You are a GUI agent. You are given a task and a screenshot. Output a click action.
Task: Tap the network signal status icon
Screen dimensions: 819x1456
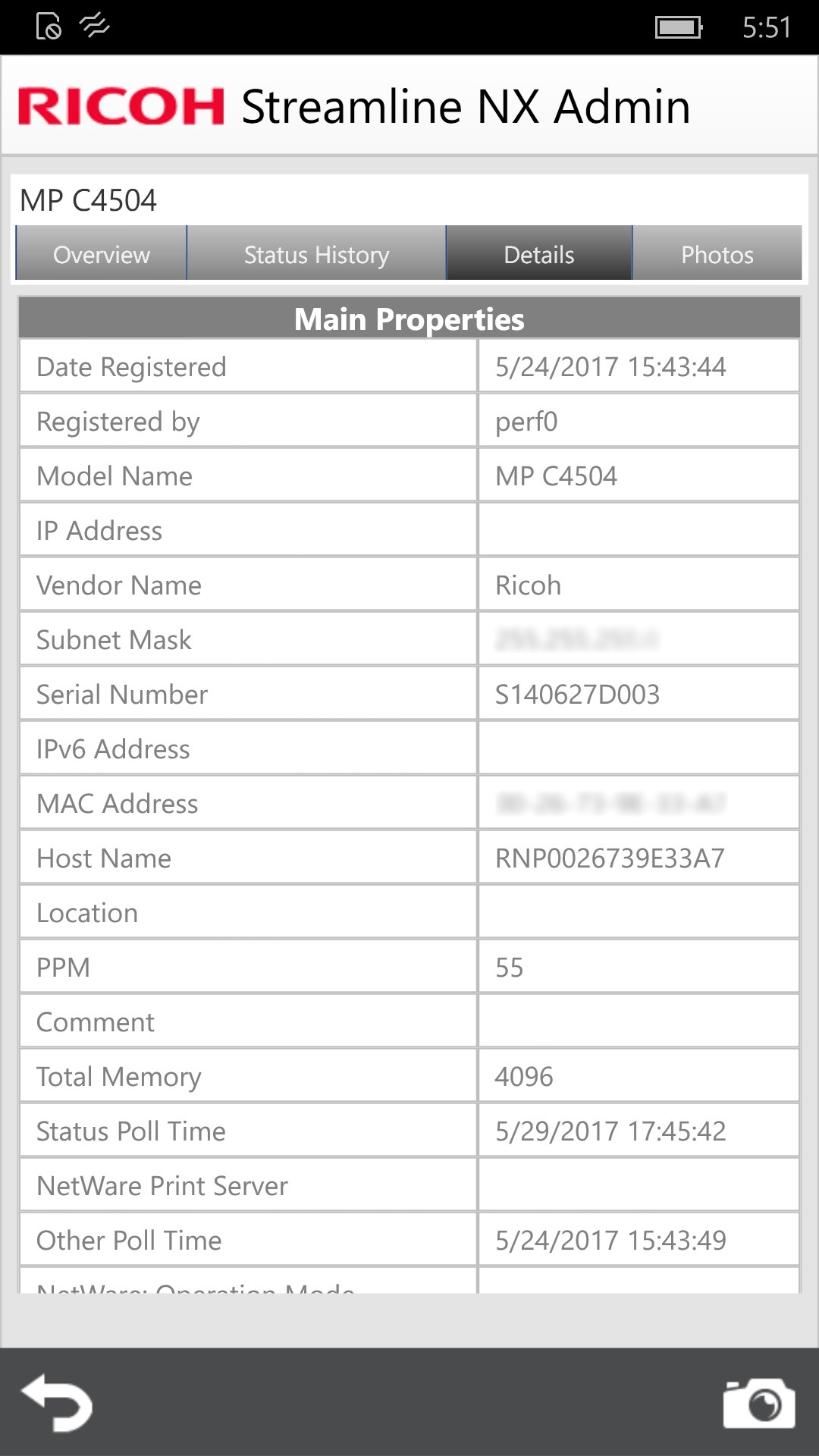coord(95,27)
